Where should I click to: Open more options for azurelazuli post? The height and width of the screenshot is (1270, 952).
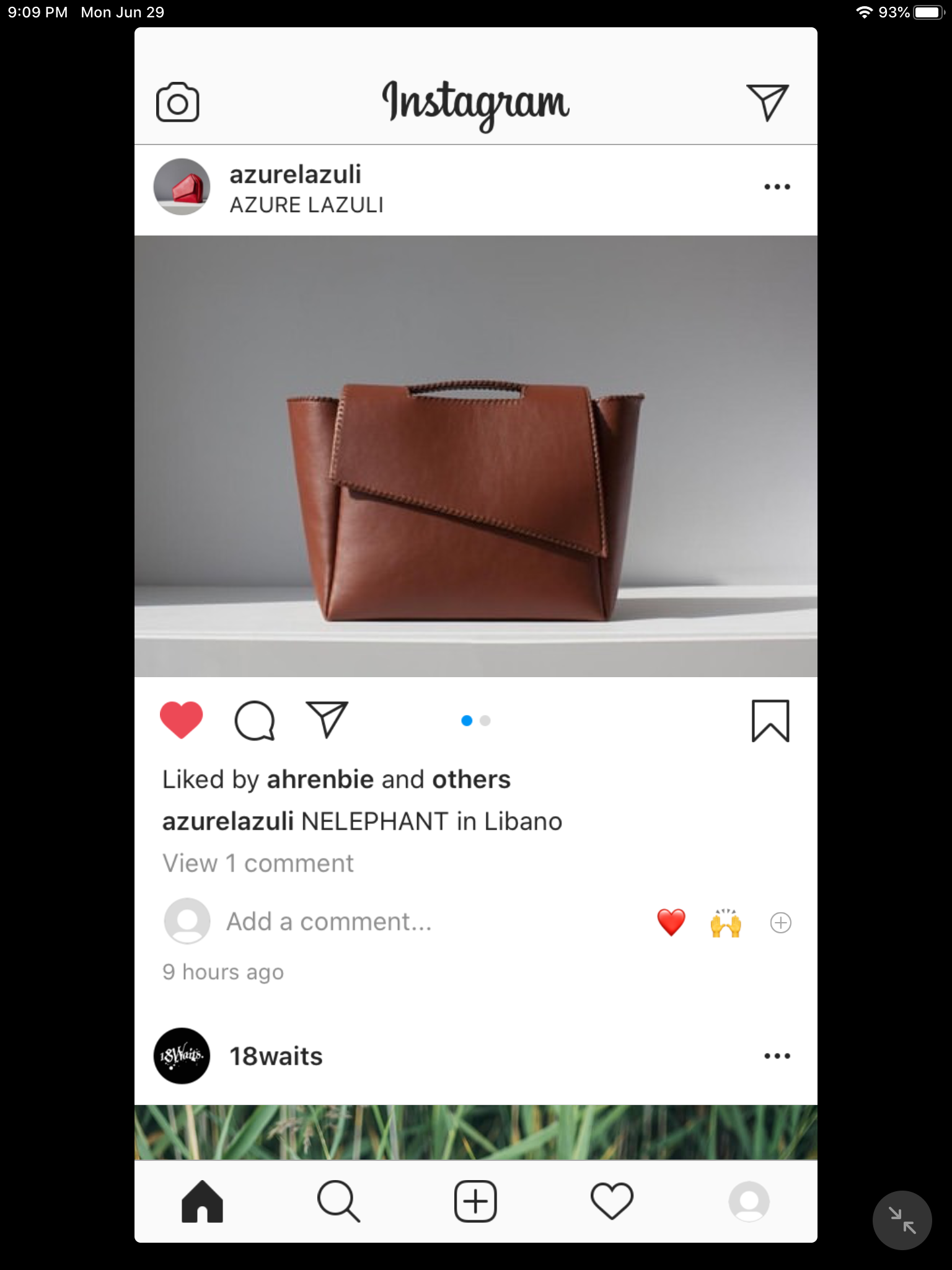click(x=777, y=187)
